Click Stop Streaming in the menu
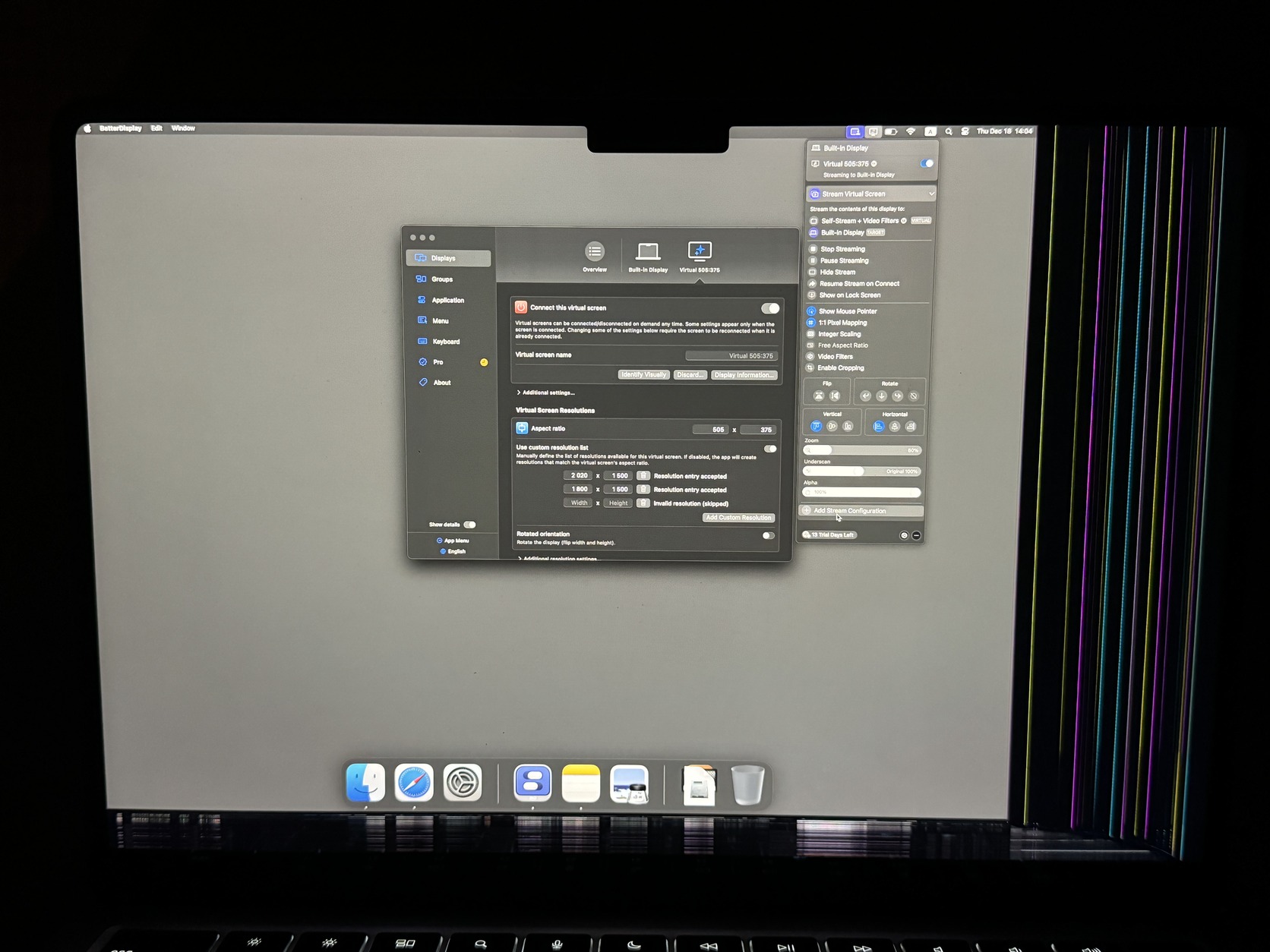The image size is (1270, 952). coord(836,249)
